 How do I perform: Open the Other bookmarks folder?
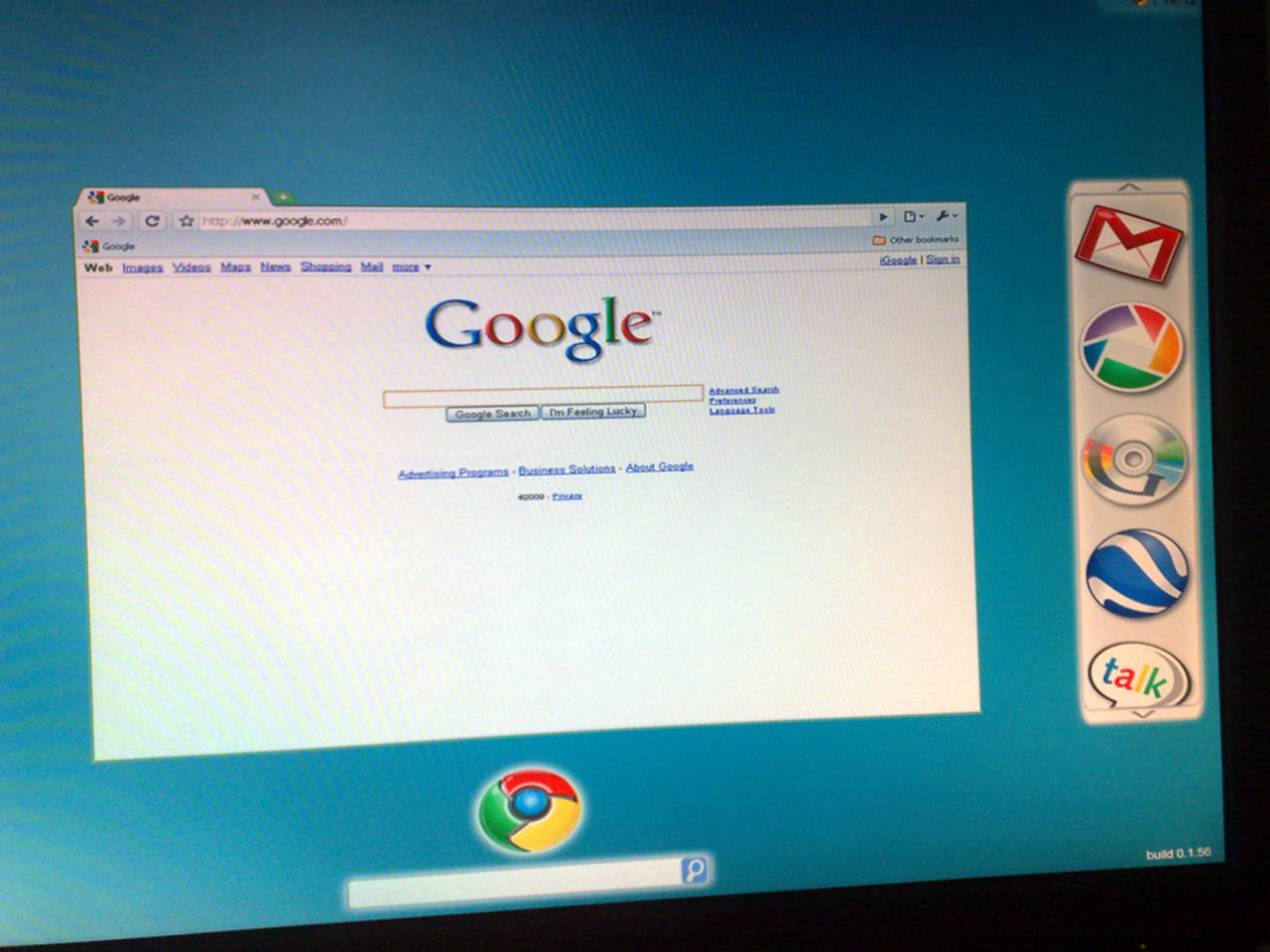(916, 240)
